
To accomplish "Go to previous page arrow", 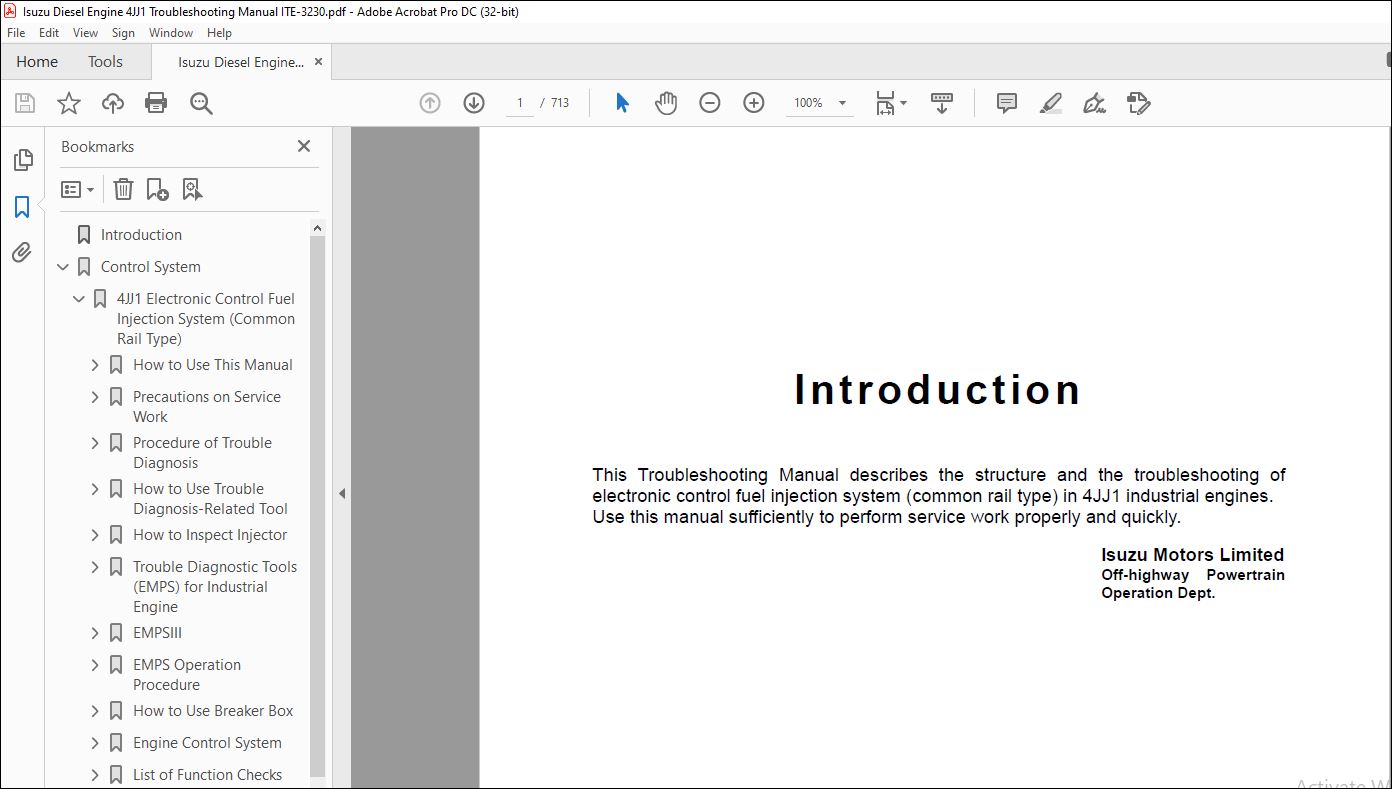I will pyautogui.click(x=430, y=103).
